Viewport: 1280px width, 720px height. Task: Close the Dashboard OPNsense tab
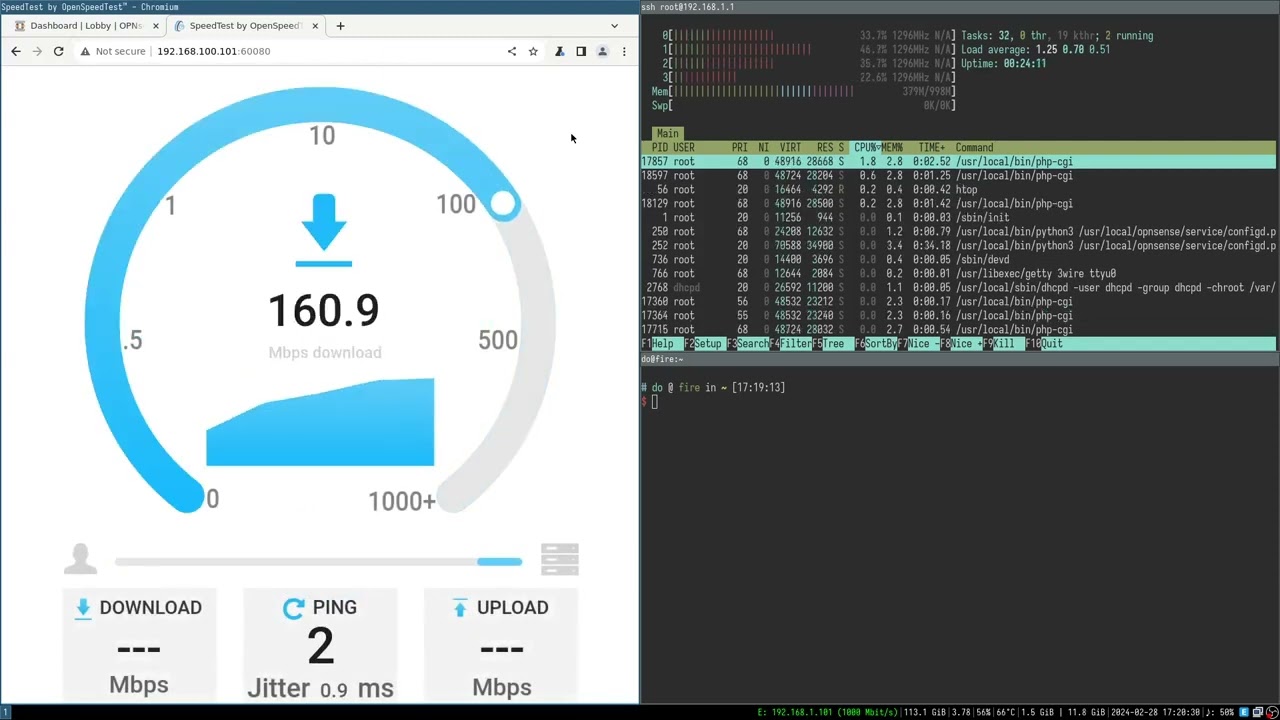[155, 26]
